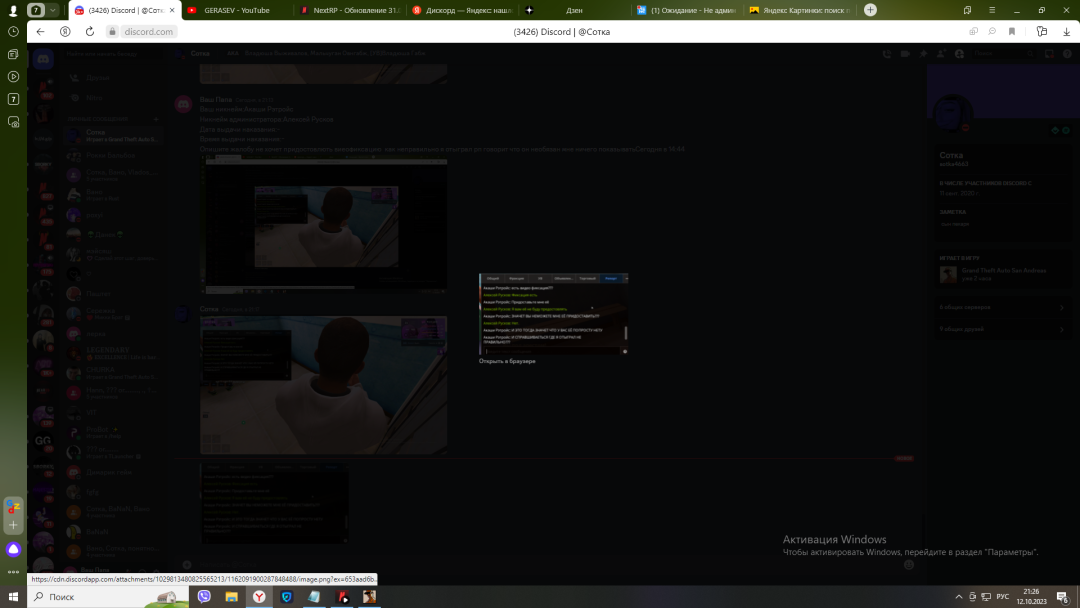Add a site with the sidebar plus

(x=13, y=525)
